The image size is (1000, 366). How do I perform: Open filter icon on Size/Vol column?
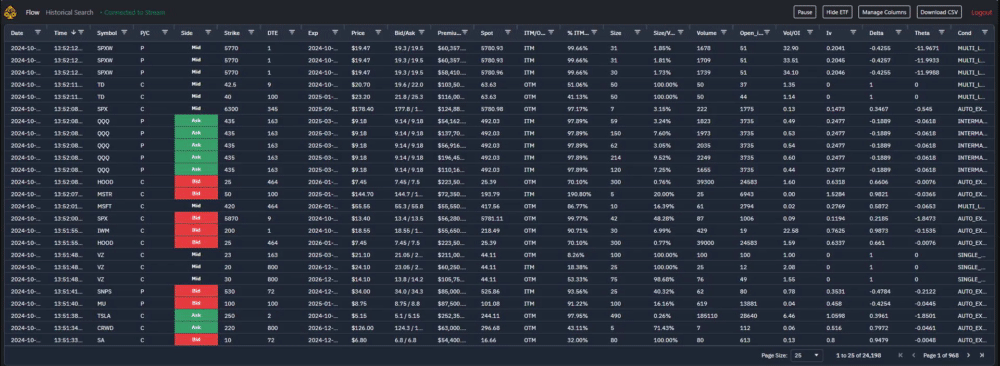(x=679, y=32)
